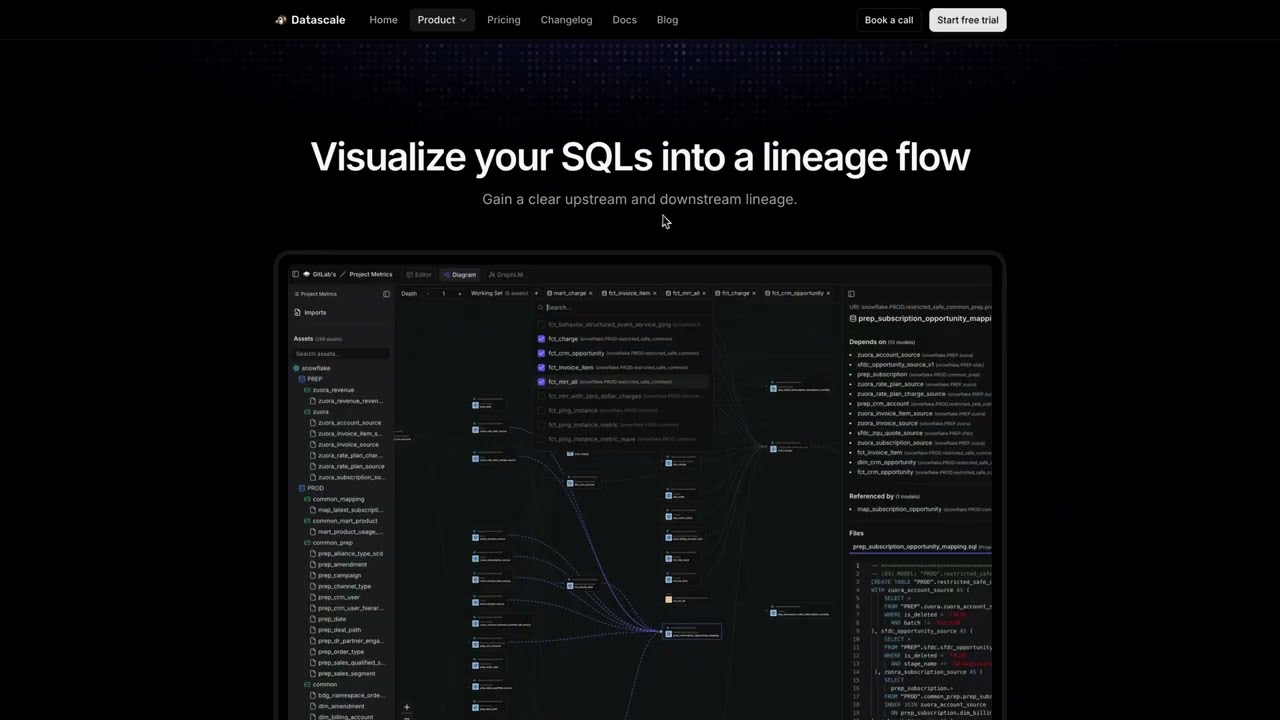Click the Book a call button
Screen dimensions: 1280x720
point(889,20)
